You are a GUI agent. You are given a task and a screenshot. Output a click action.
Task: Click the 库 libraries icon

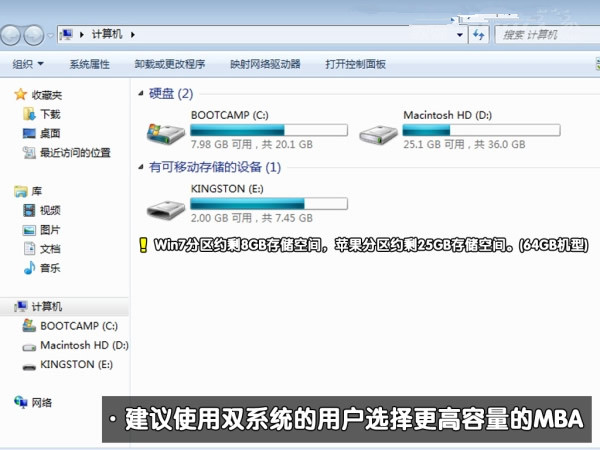[x=21, y=191]
